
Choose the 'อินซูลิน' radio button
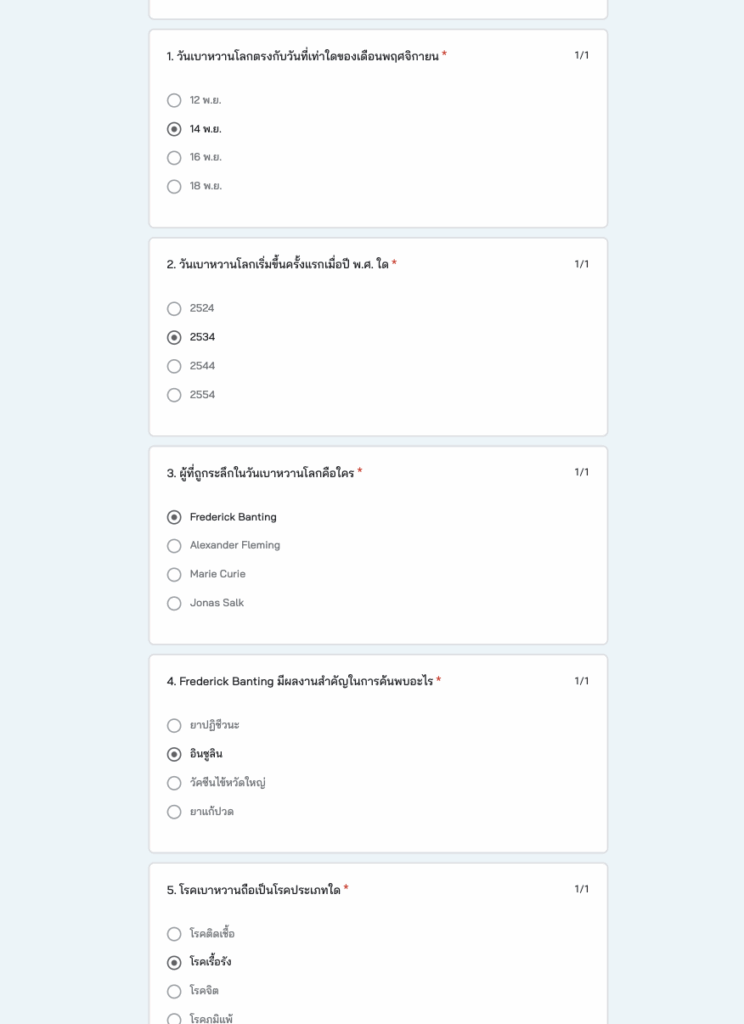[174, 754]
